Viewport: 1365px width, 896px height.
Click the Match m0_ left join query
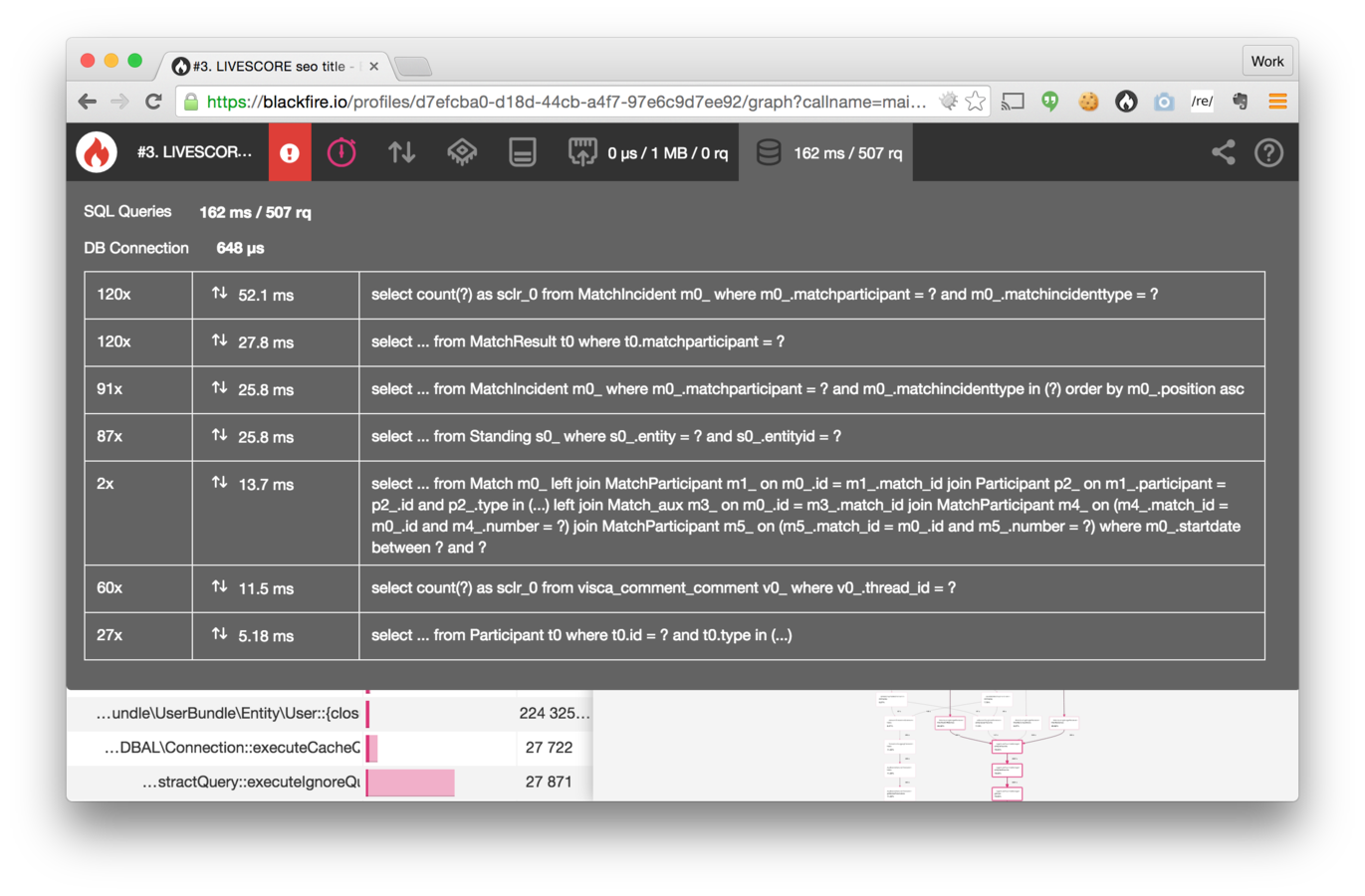coord(805,515)
